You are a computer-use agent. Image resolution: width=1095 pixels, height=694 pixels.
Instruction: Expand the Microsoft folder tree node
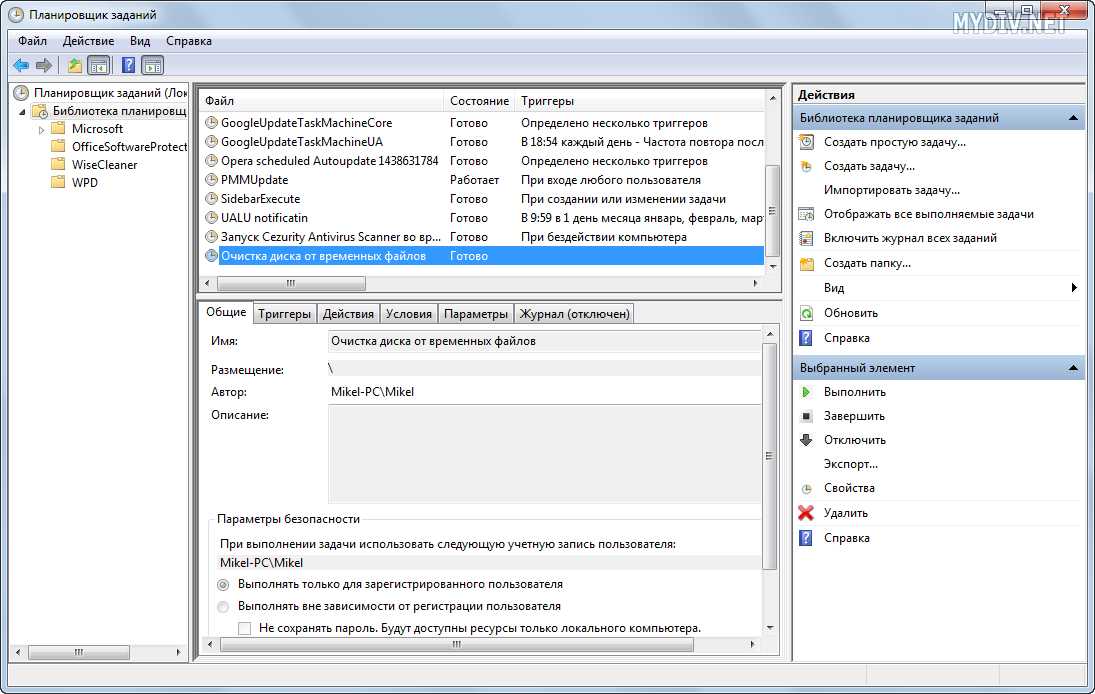tap(42, 129)
